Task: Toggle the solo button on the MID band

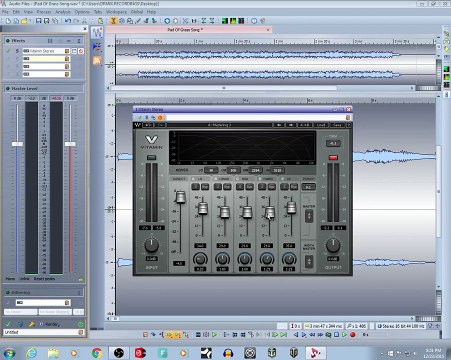Action: click(x=240, y=187)
